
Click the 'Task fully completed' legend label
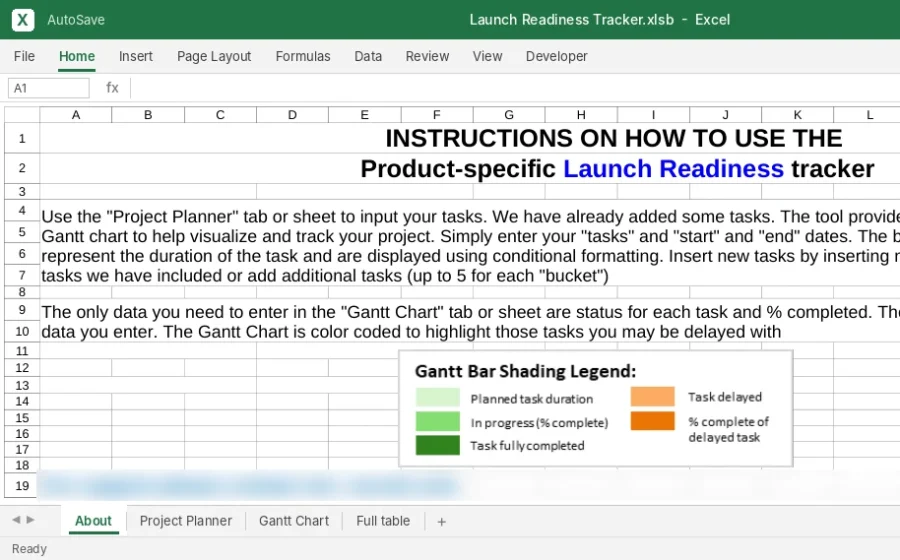527,446
